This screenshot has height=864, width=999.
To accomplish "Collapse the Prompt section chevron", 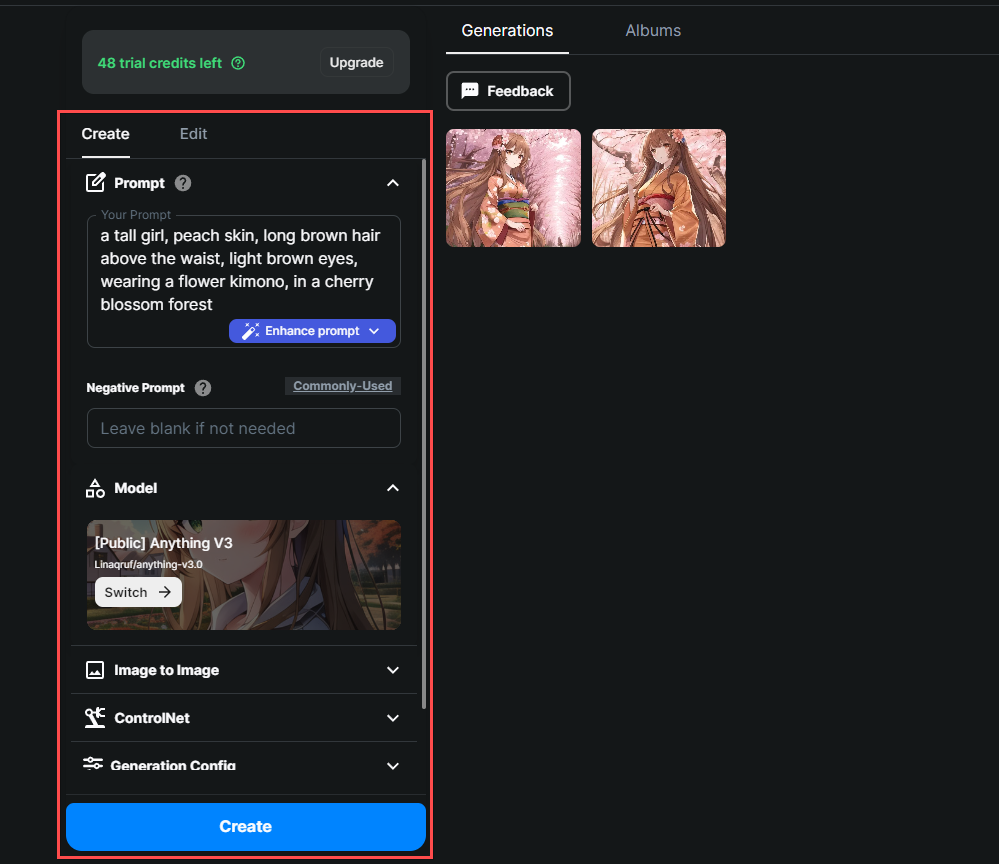I will pos(393,183).
